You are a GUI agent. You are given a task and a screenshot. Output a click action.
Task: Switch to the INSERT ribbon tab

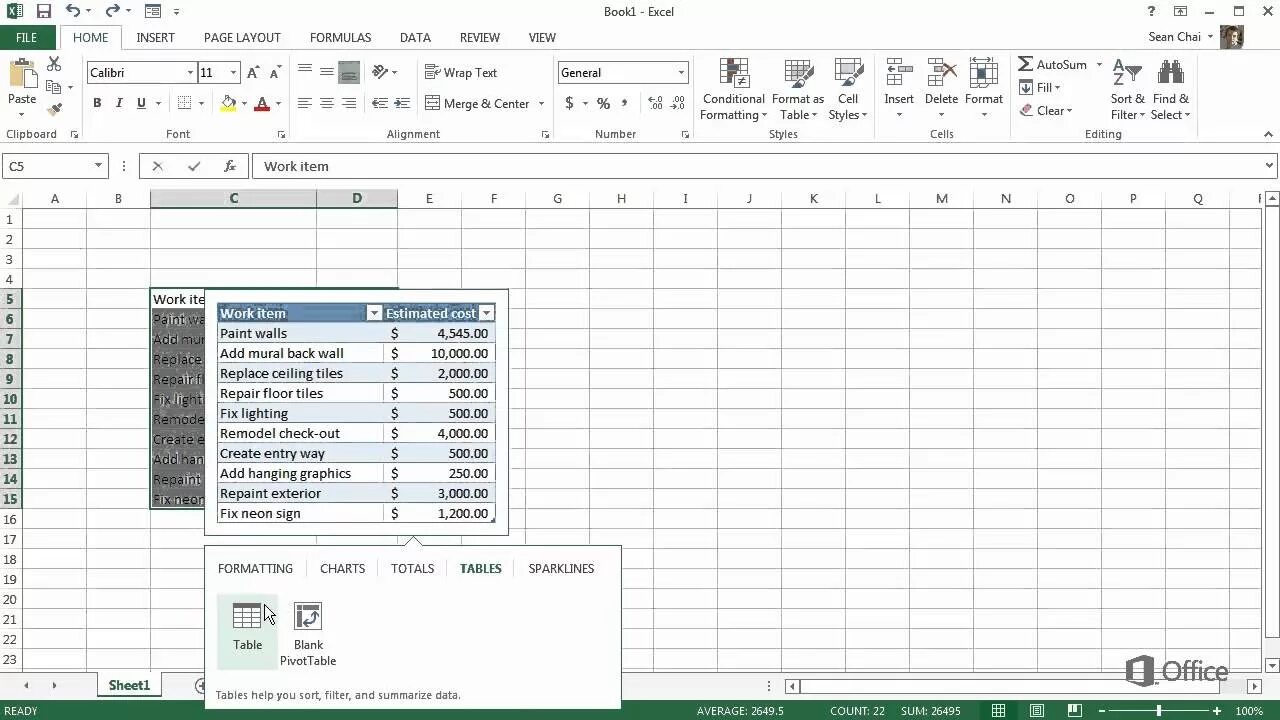tap(155, 37)
